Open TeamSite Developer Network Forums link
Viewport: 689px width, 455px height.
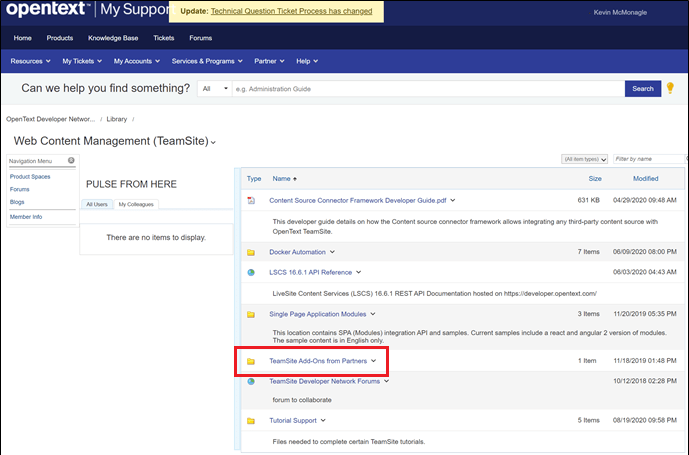[x=325, y=382]
